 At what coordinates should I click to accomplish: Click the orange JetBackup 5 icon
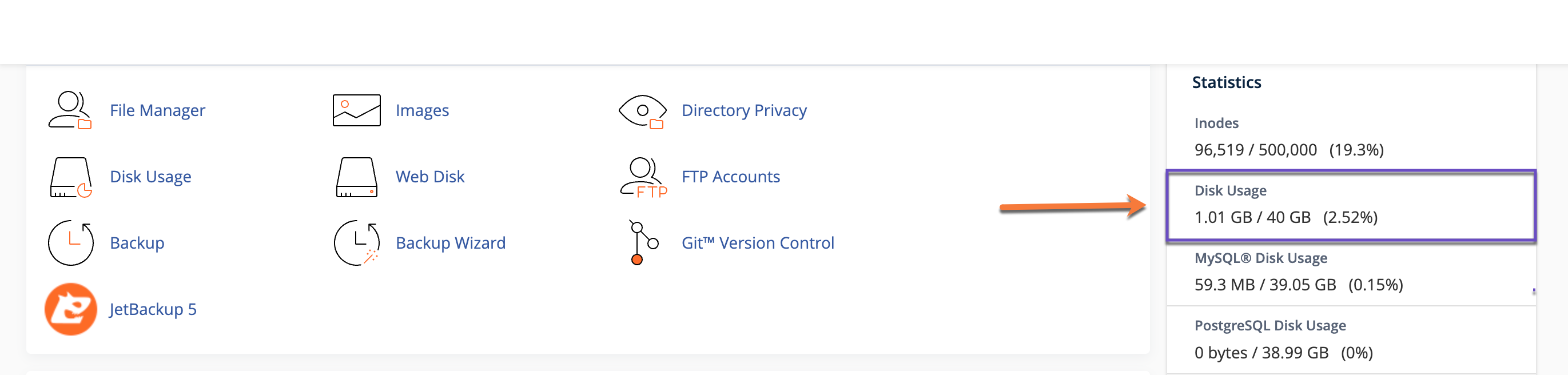point(70,309)
